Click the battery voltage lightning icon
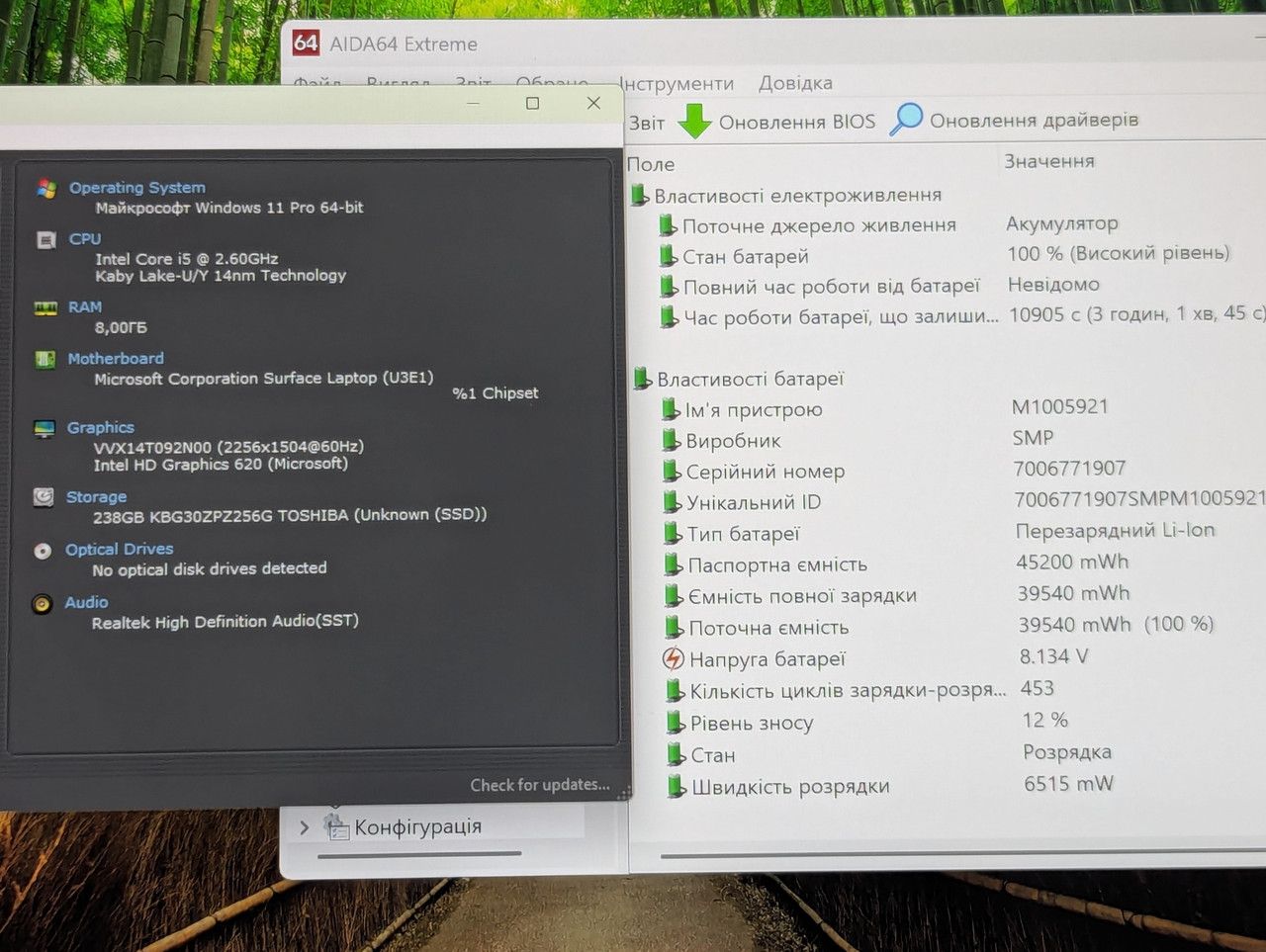 pyautogui.click(x=673, y=658)
